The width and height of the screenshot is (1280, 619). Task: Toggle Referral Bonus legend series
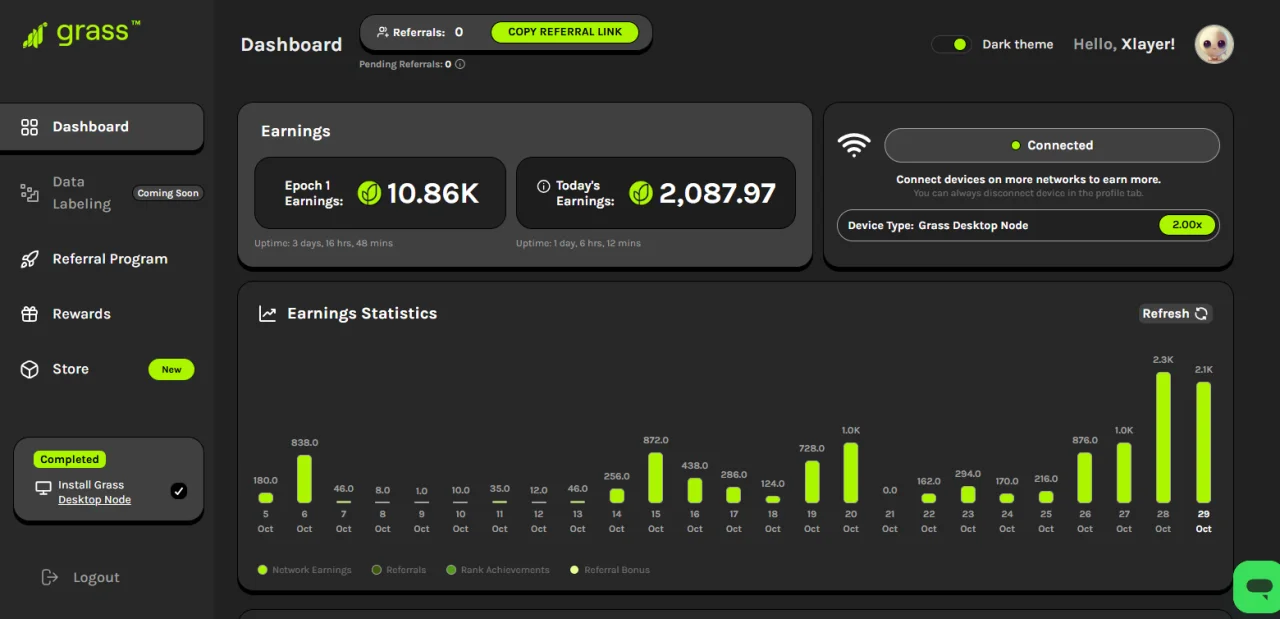point(610,570)
